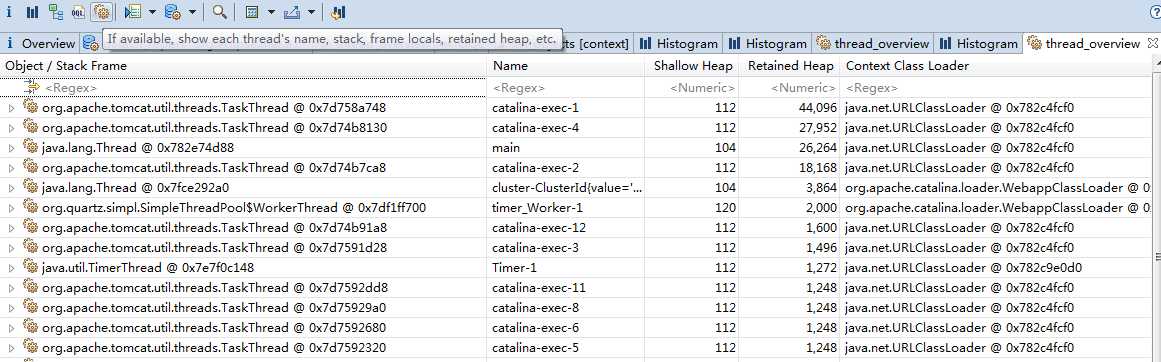Expand the quartz timer_Worker-1 WorkerThread row
Screen dimensions: 1161x362
coord(11,208)
